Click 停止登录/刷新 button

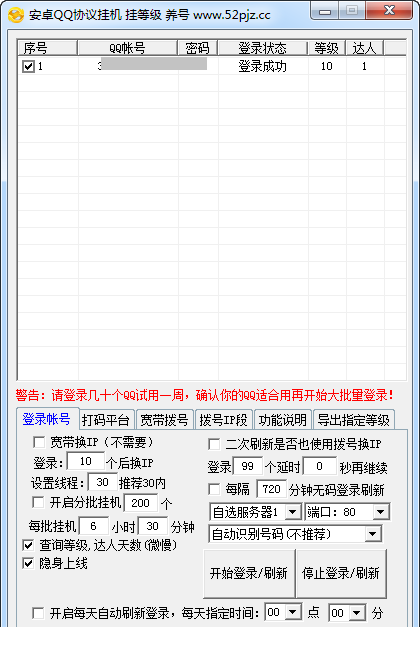pyautogui.click(x=341, y=573)
